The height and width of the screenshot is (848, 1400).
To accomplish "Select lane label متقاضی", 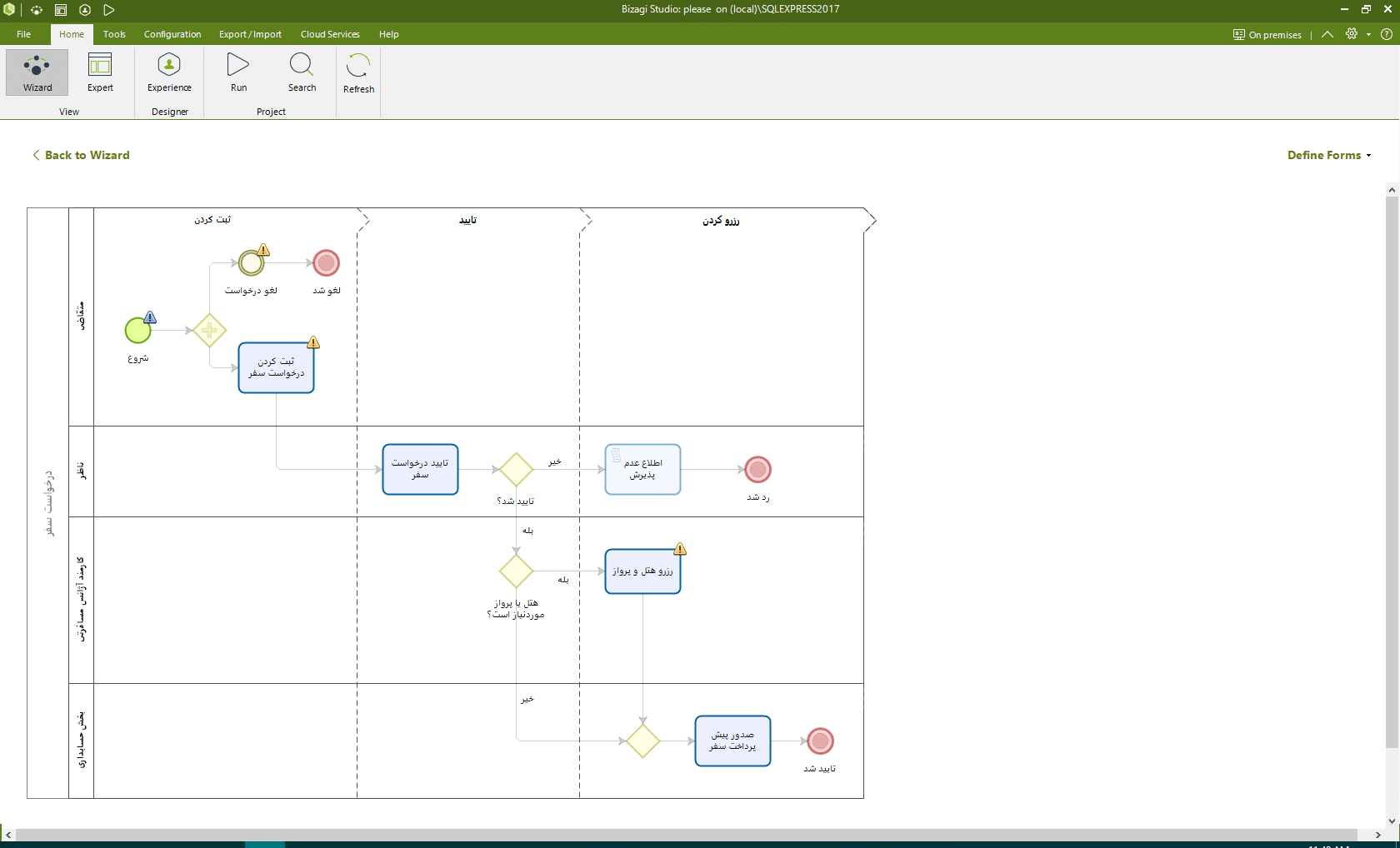I will coord(81,317).
